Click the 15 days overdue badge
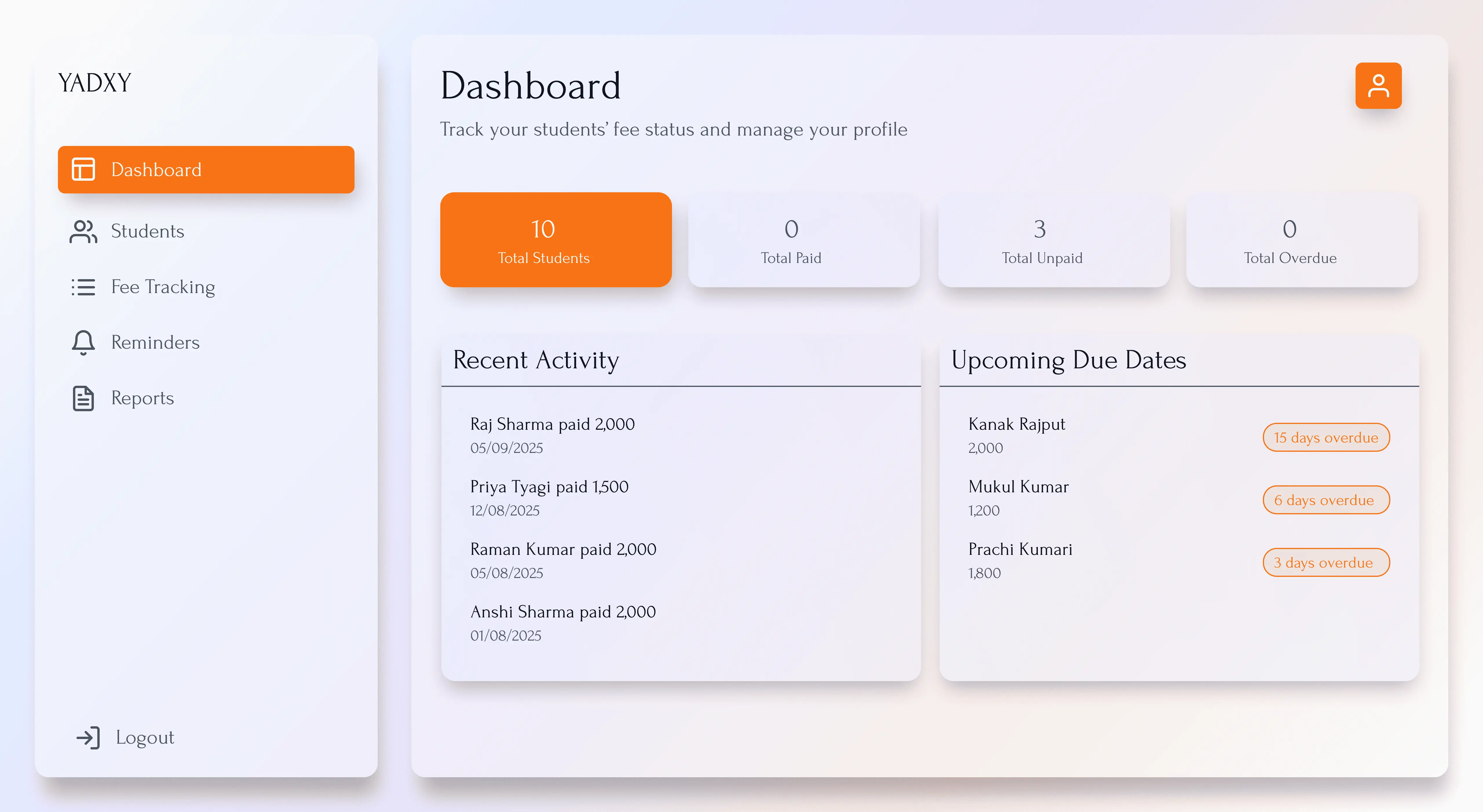This screenshot has height=812, width=1483. click(1325, 437)
